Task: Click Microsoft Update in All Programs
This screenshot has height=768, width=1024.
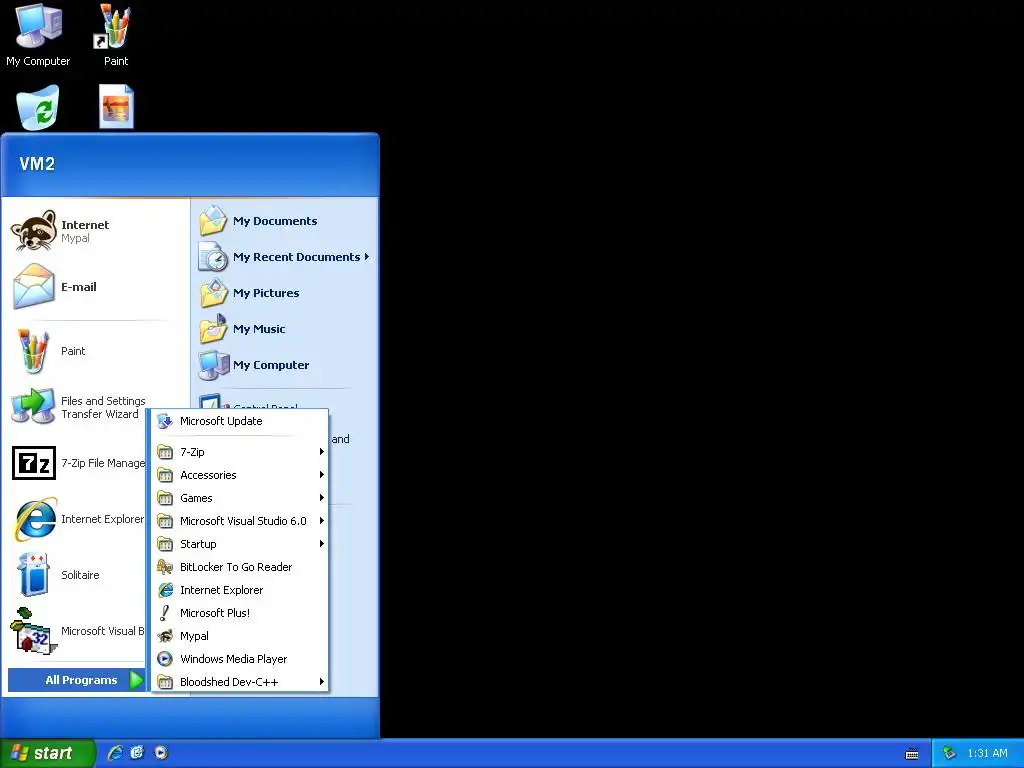Action: [240, 421]
